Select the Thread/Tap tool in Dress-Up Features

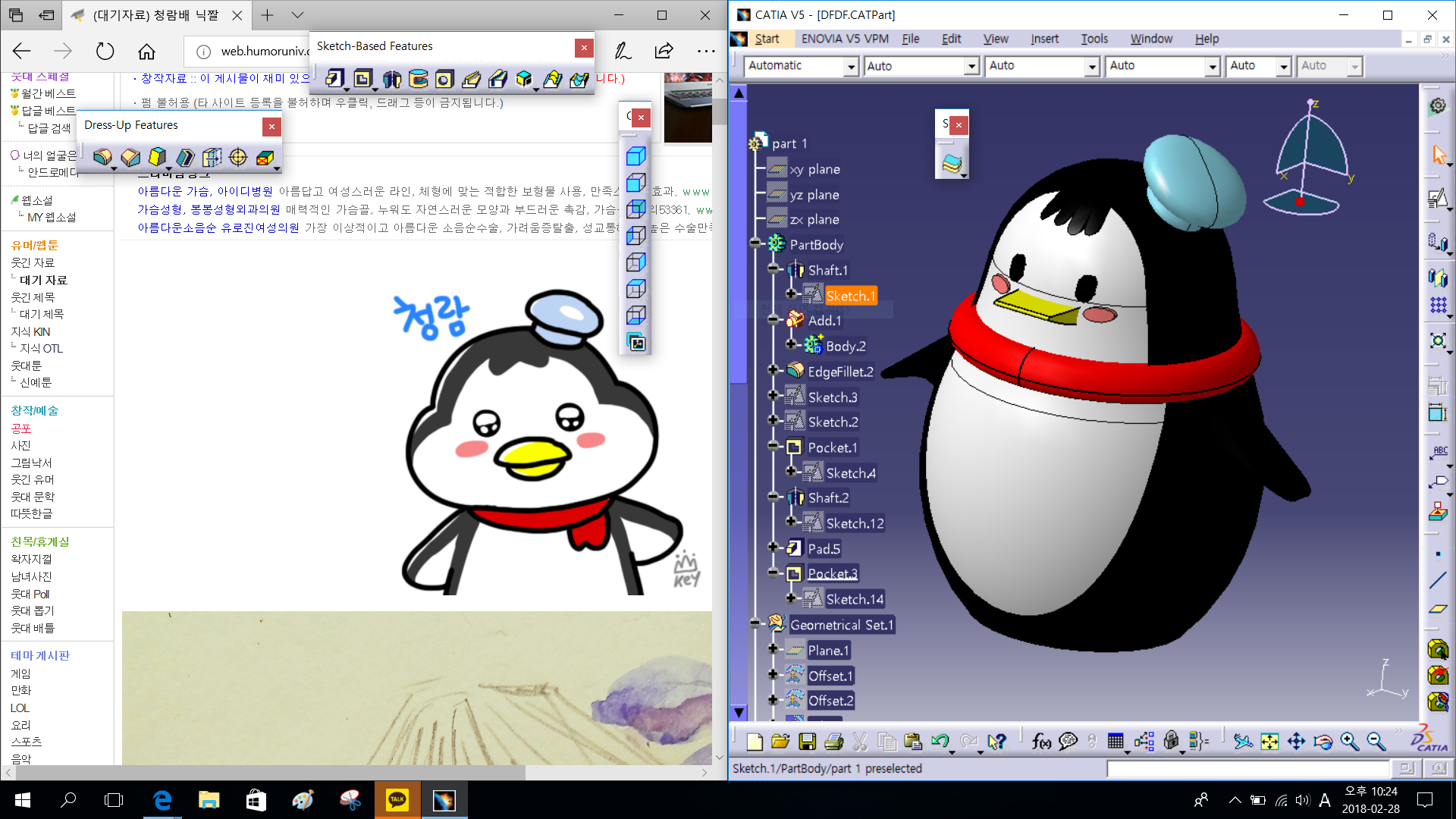tap(238, 157)
